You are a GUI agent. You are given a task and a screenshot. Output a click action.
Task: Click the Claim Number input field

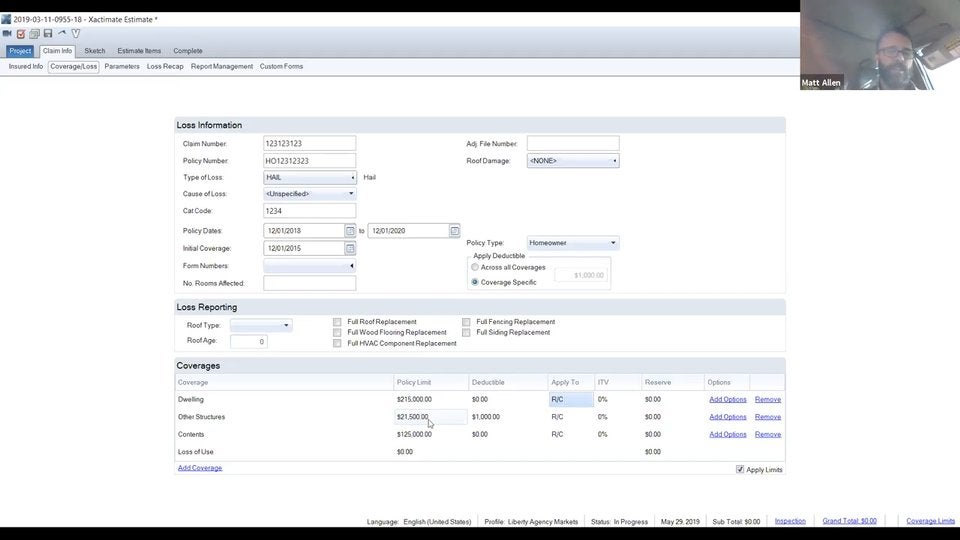(309, 144)
